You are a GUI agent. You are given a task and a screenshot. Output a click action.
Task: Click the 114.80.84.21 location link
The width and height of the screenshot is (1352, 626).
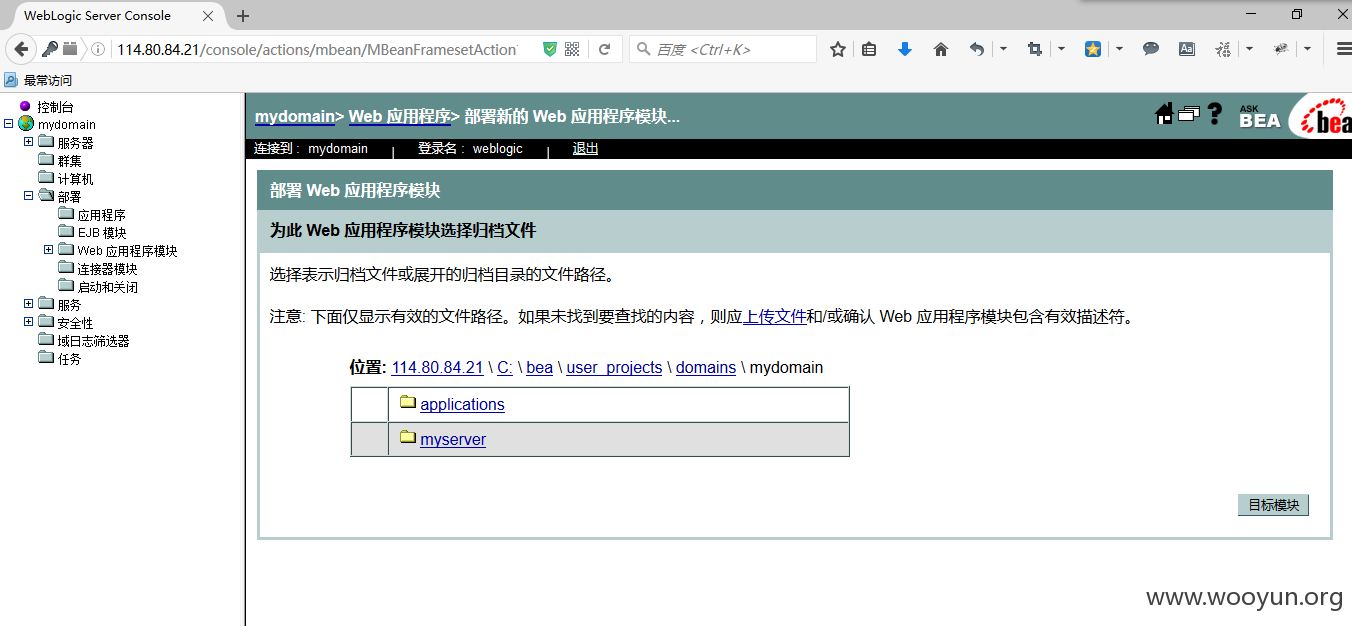(x=437, y=367)
